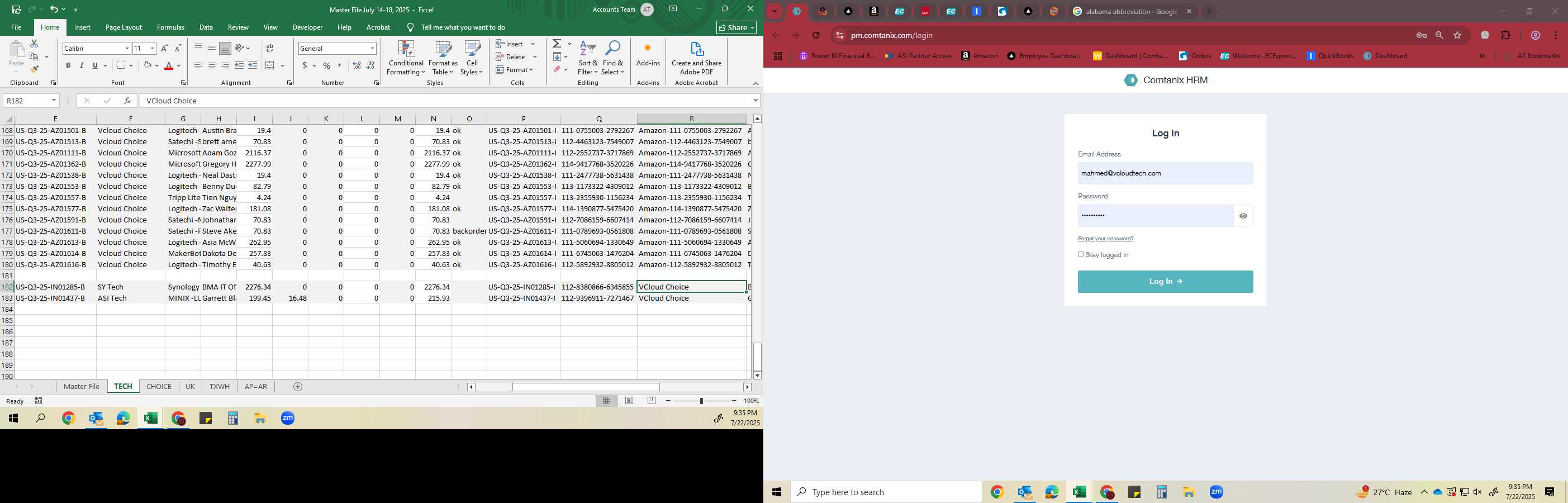Click the Increase Decimal icon

pos(357,65)
